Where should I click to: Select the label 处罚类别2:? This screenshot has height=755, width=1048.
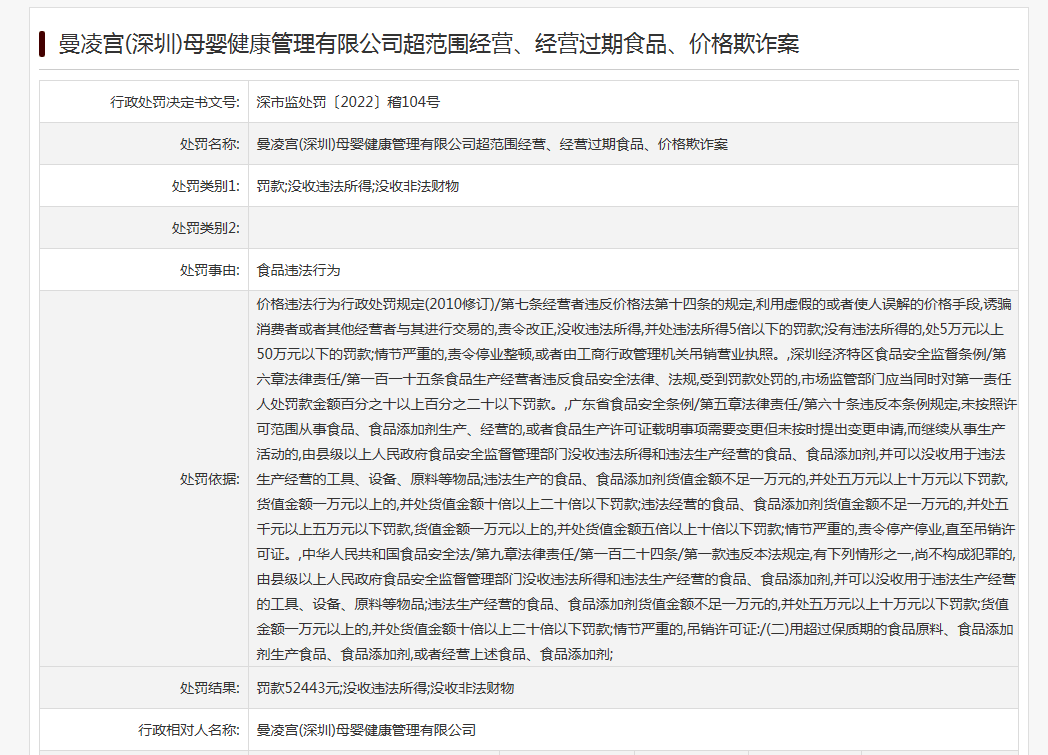[x=205, y=229]
